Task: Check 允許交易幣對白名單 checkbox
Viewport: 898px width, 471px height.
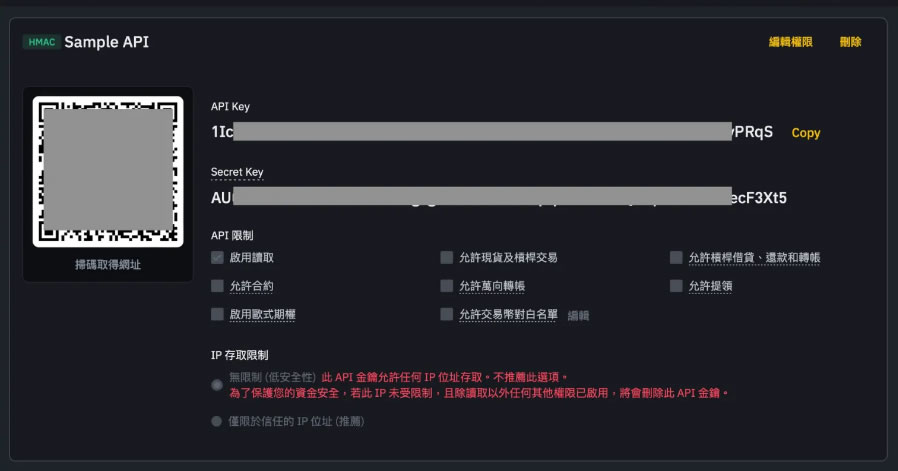Action: 446,314
